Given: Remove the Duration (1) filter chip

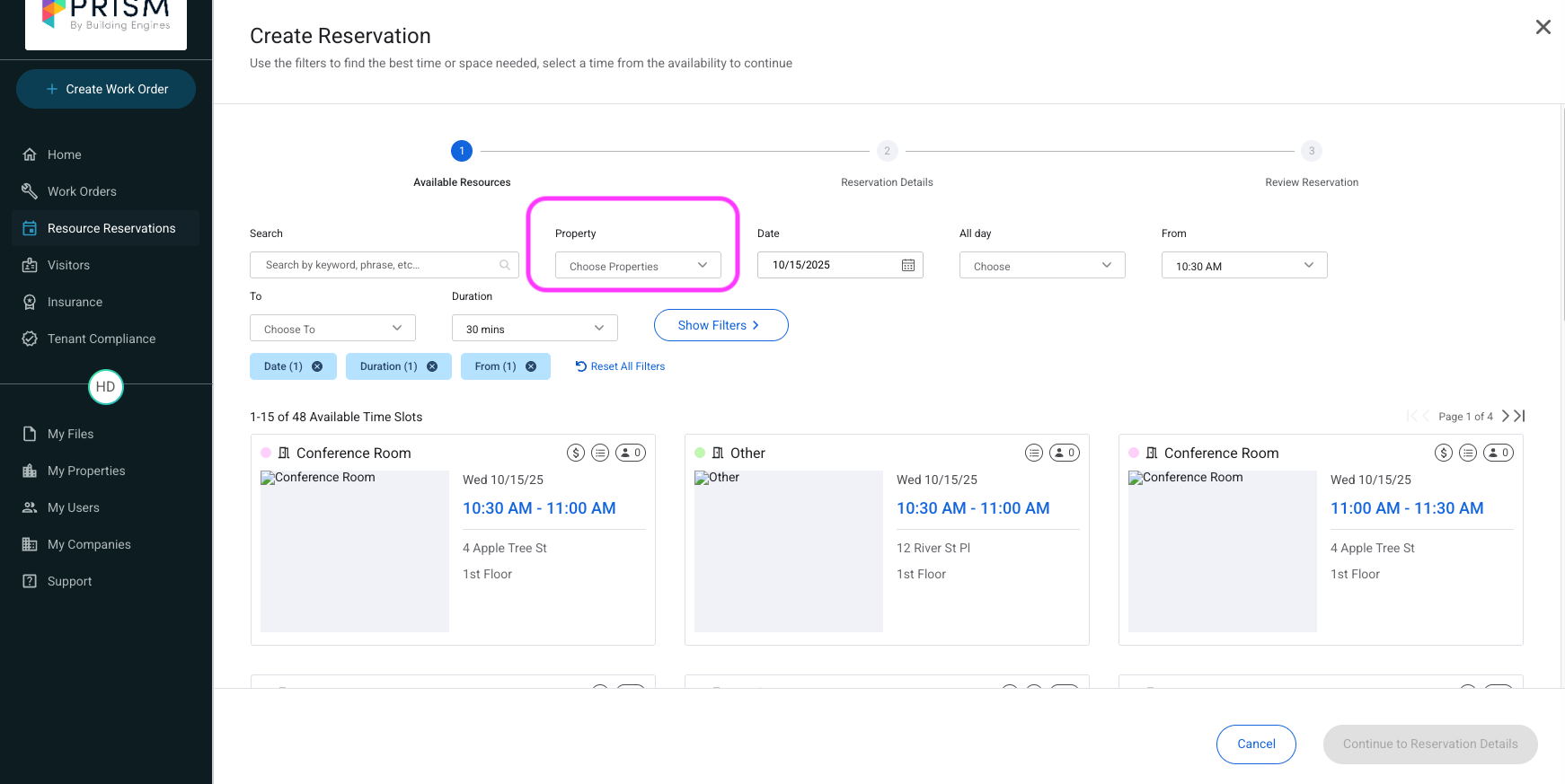Looking at the screenshot, I should pyautogui.click(x=432, y=366).
